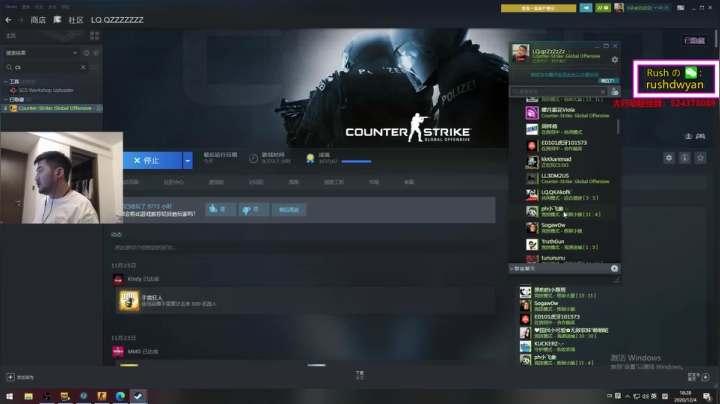Viewport: 720px width, 404px height.
Task: Switch library to grid view icon
Action: [95, 35]
